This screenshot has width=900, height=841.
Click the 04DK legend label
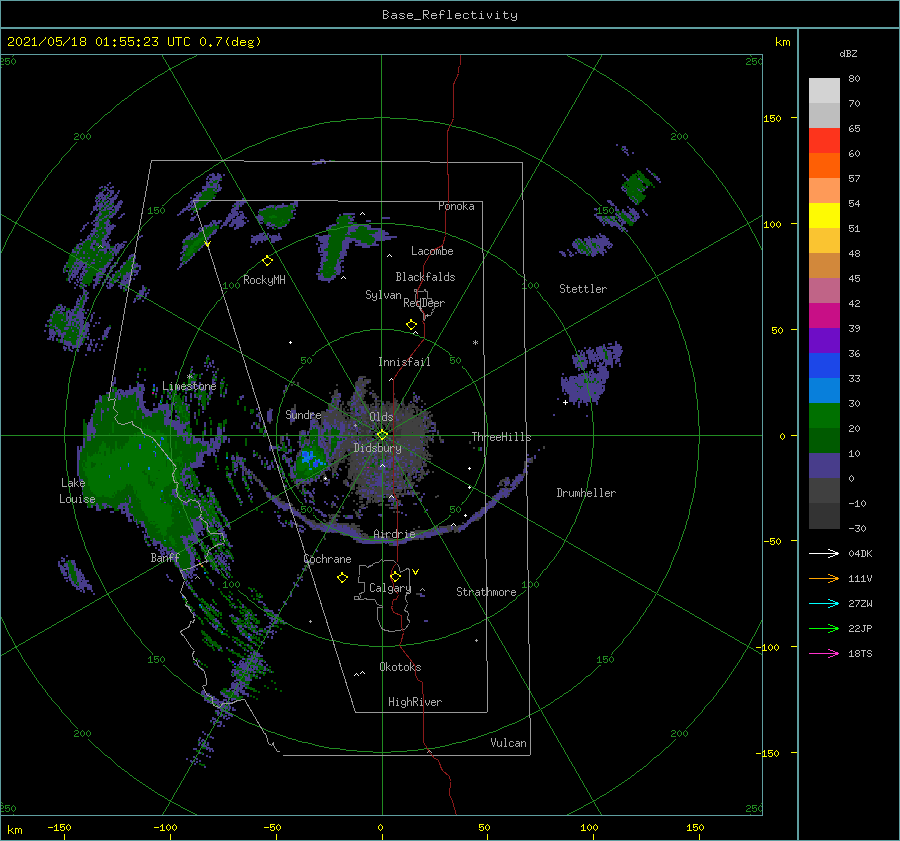coord(860,553)
